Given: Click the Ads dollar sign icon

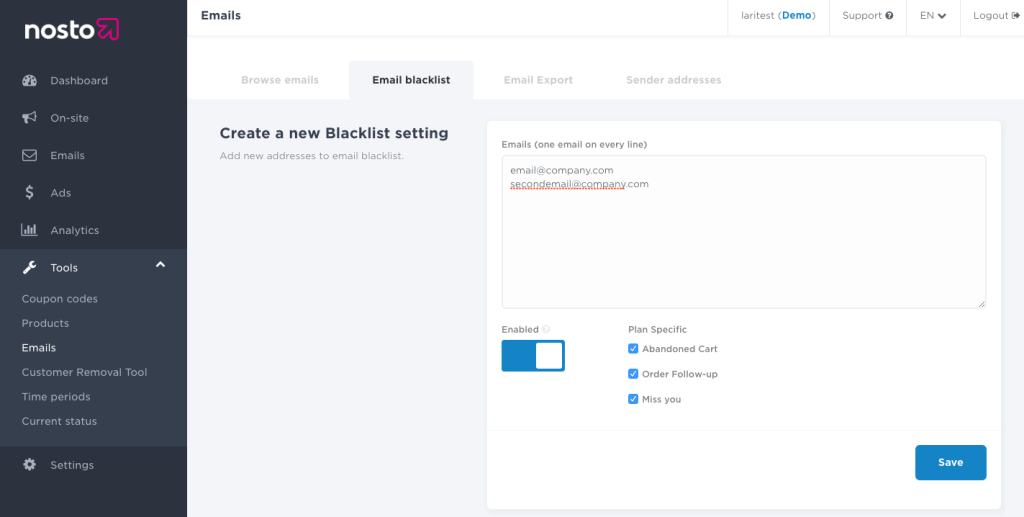Looking at the screenshot, I should 29,193.
